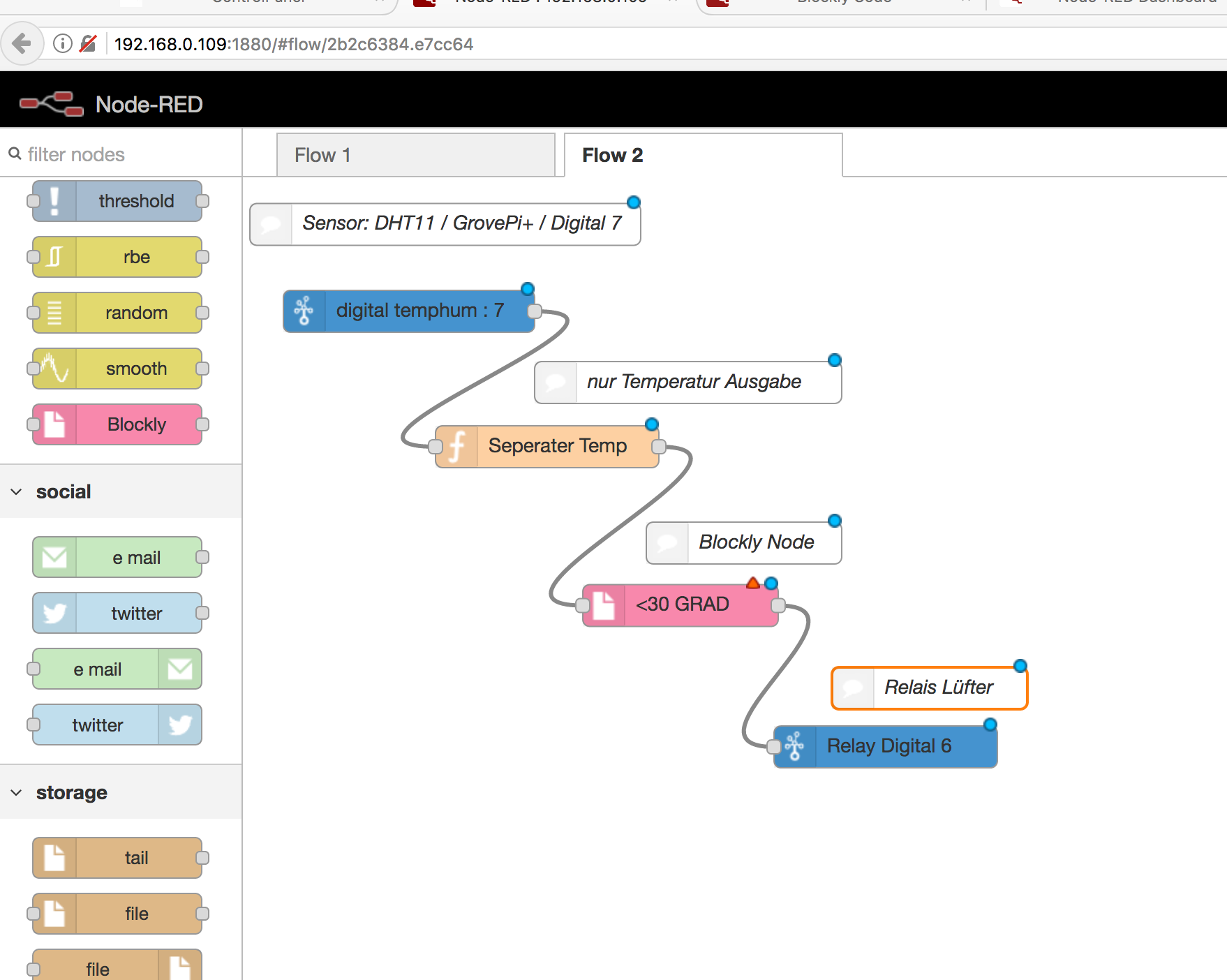Click the GrovePi icon on digital temphum

pos(304,311)
